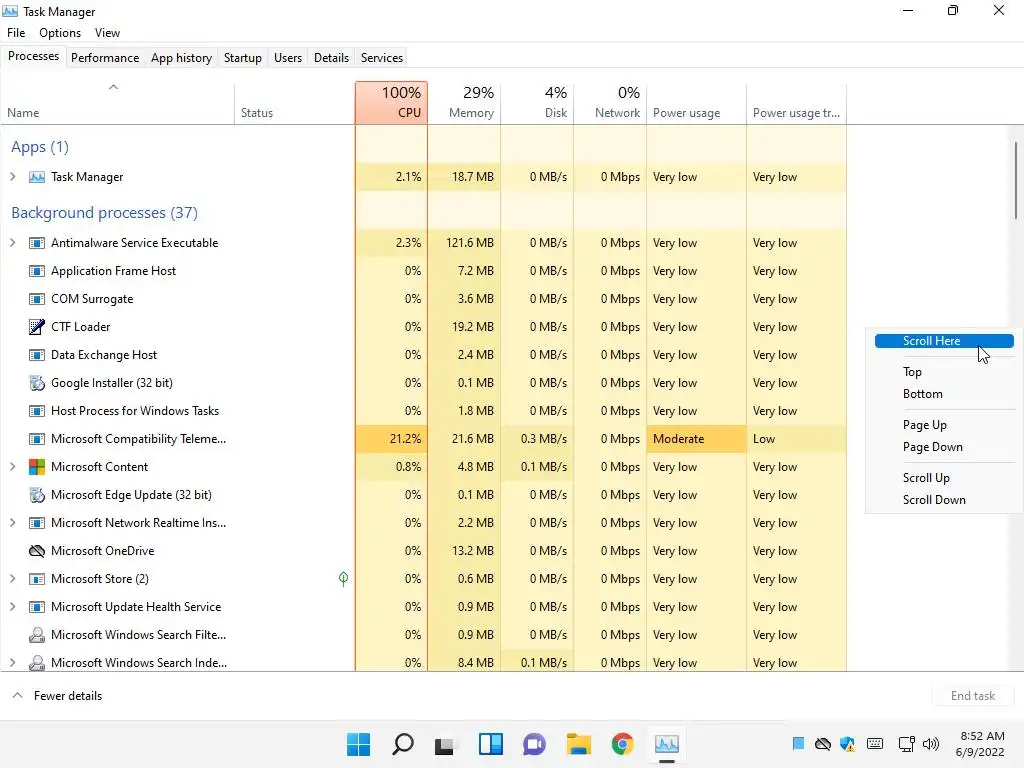This screenshot has height=768, width=1024.
Task: Collapse view with Fewer details chevron
Action: (18, 696)
